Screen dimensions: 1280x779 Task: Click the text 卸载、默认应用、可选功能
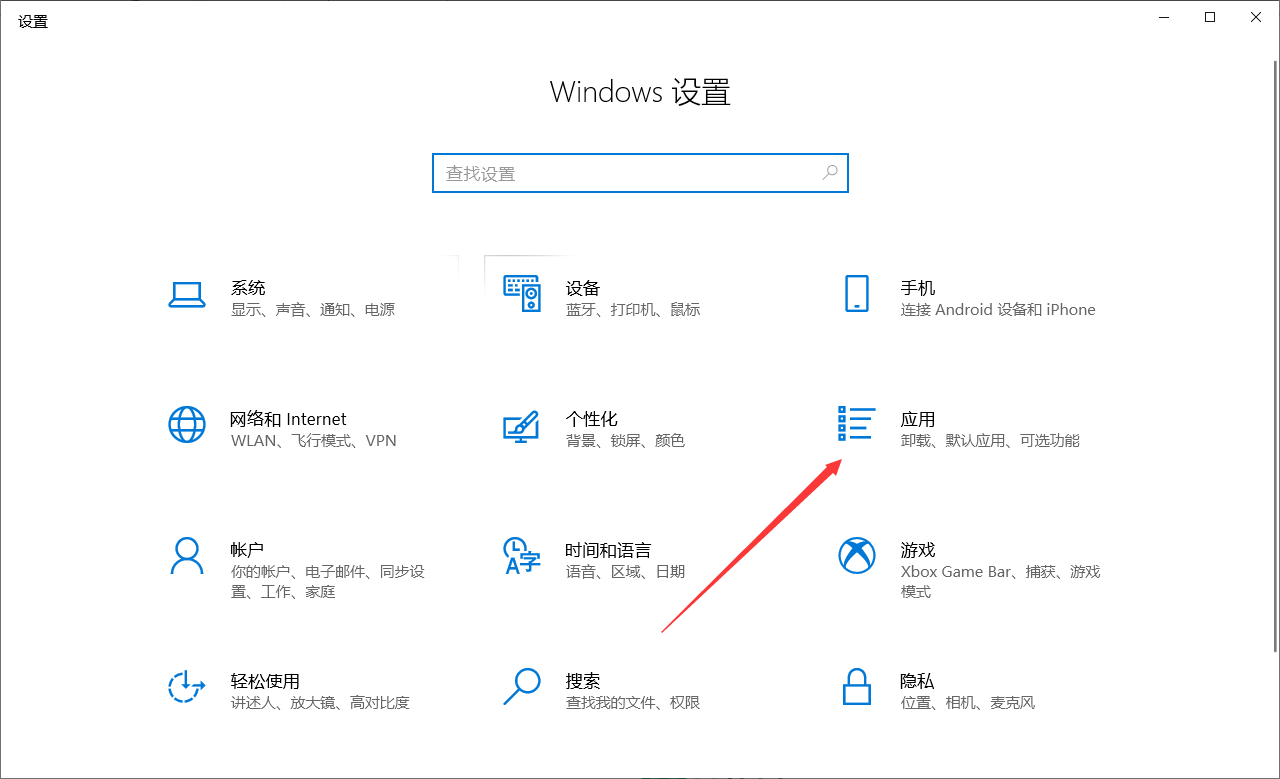click(990, 441)
